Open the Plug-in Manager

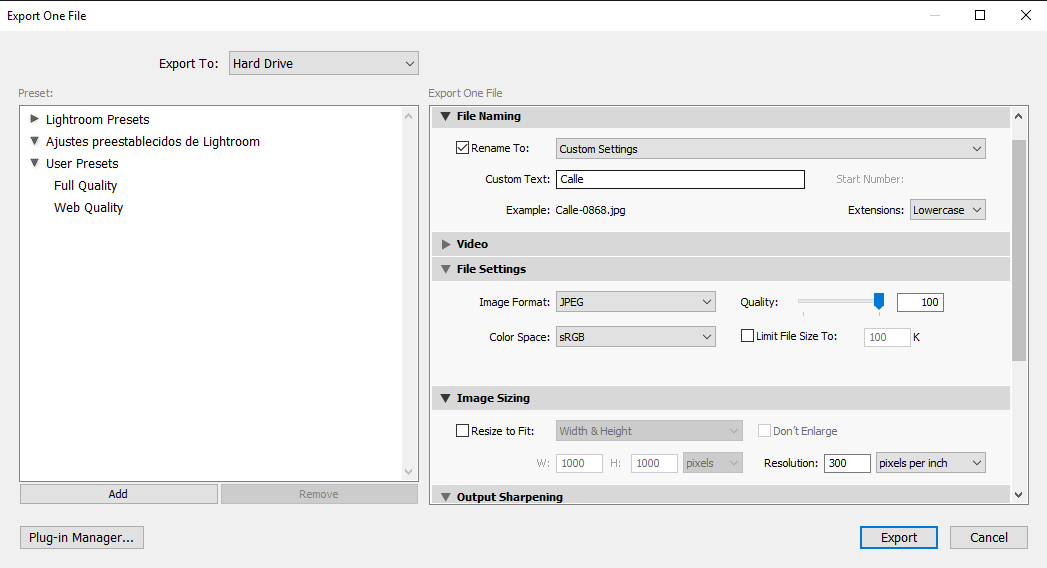tap(81, 537)
